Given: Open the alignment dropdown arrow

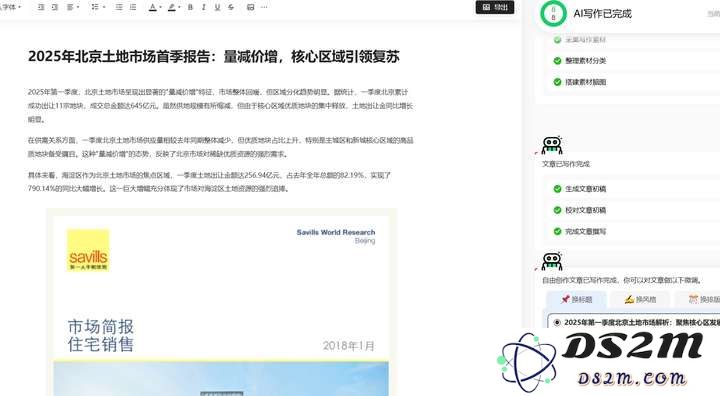Looking at the screenshot, I should point(78,7).
